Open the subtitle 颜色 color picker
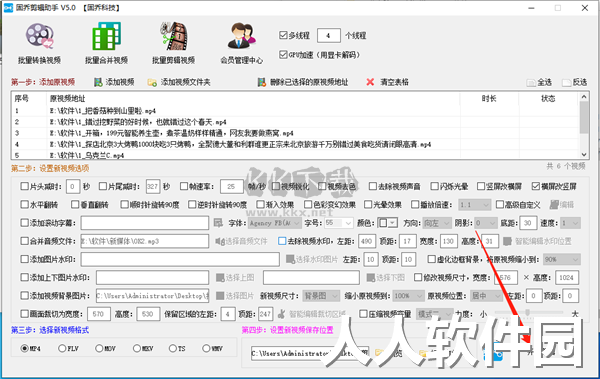600x379 pixels. coord(387,223)
